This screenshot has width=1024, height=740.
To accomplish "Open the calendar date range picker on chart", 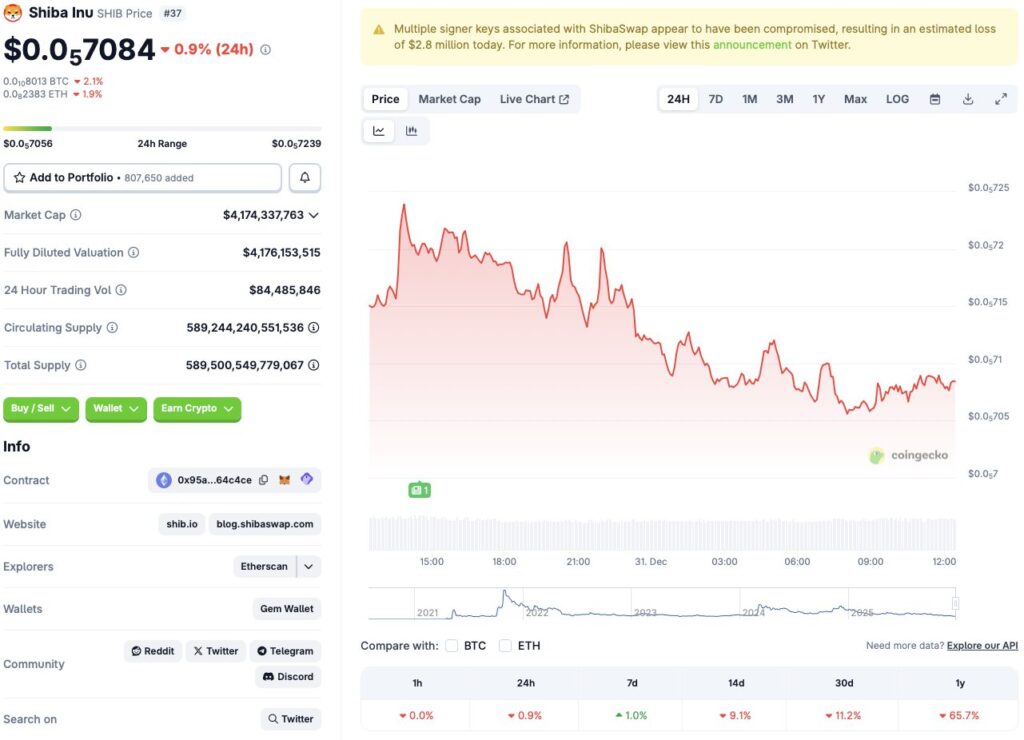I will click(x=935, y=99).
